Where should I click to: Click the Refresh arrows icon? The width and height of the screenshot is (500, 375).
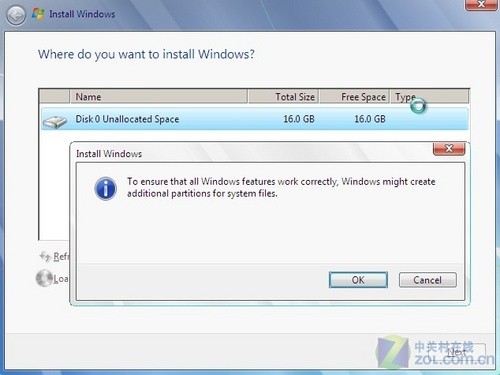[45, 256]
